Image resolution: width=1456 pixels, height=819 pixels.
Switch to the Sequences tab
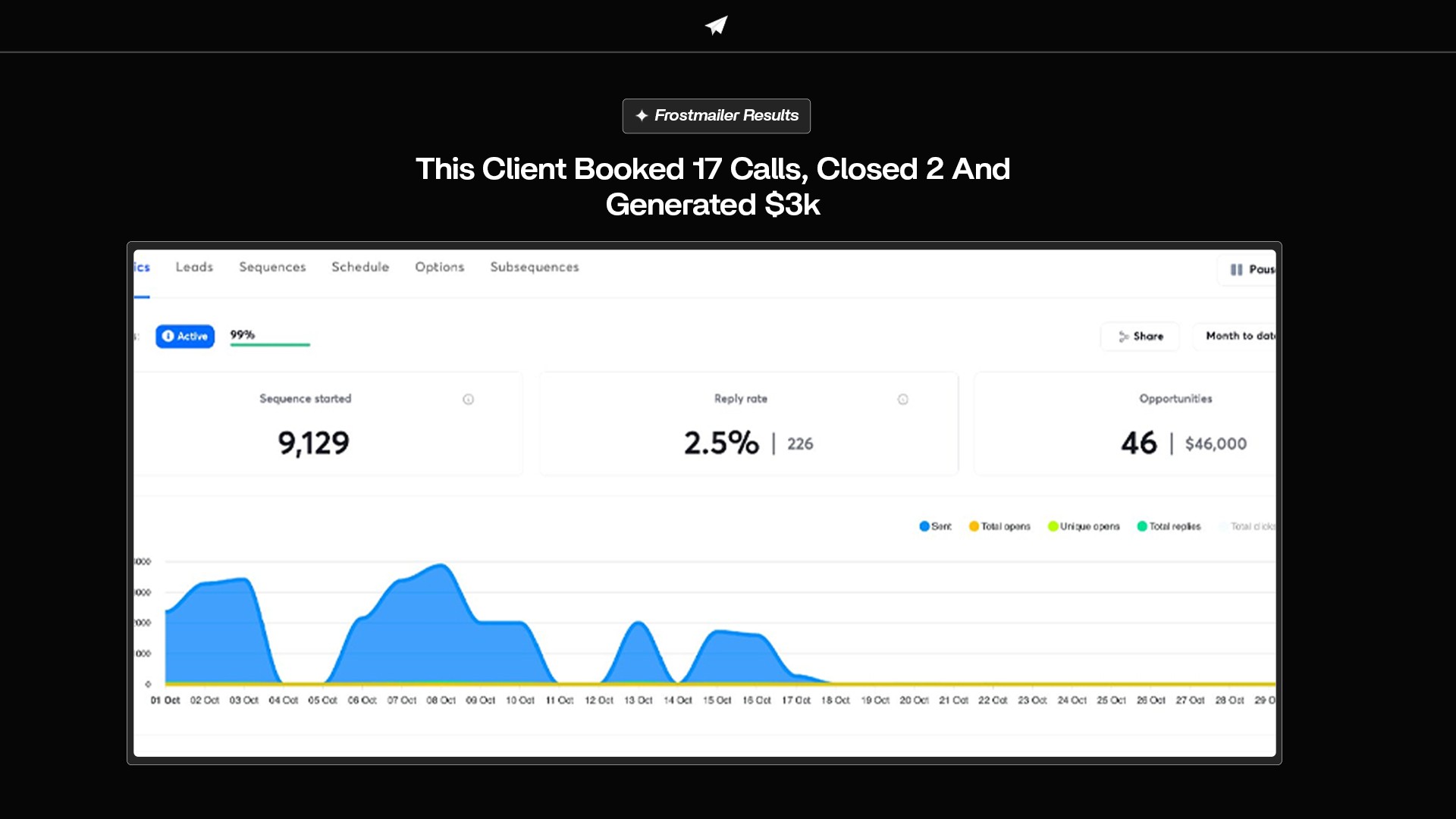(x=272, y=267)
